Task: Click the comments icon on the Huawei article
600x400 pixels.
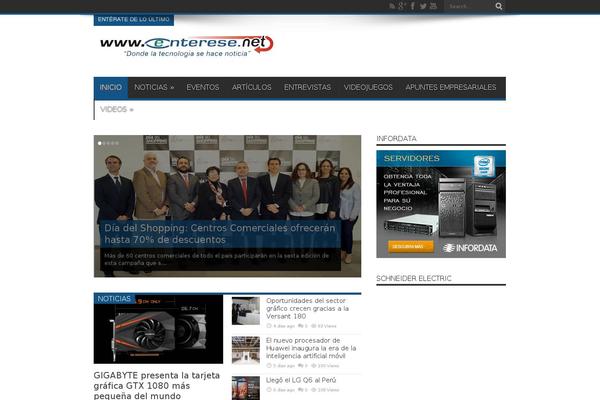Action: point(301,366)
